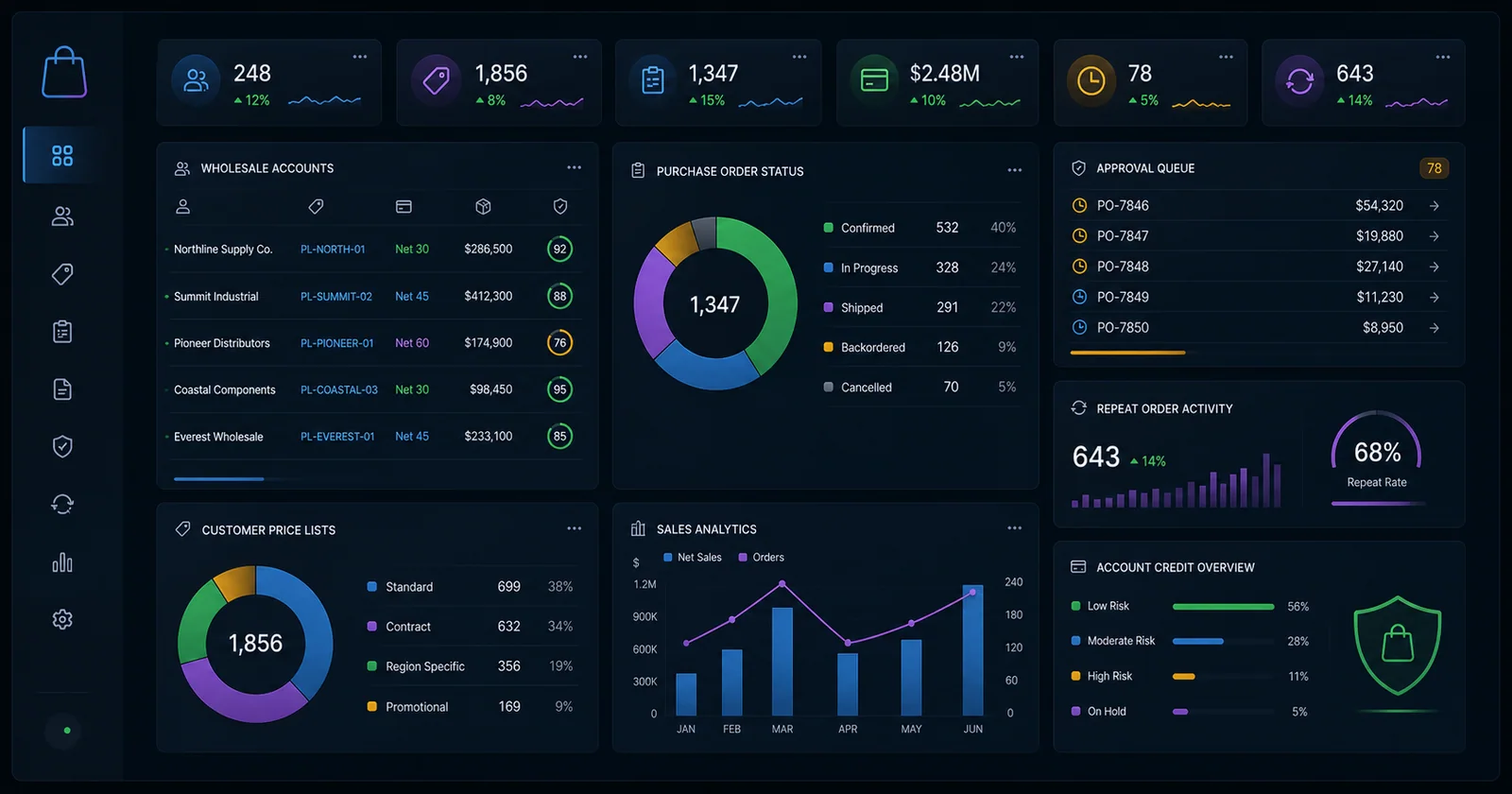This screenshot has height=794, width=1512.
Task: Click the clock icon on the 78 card
Action: click(1091, 81)
